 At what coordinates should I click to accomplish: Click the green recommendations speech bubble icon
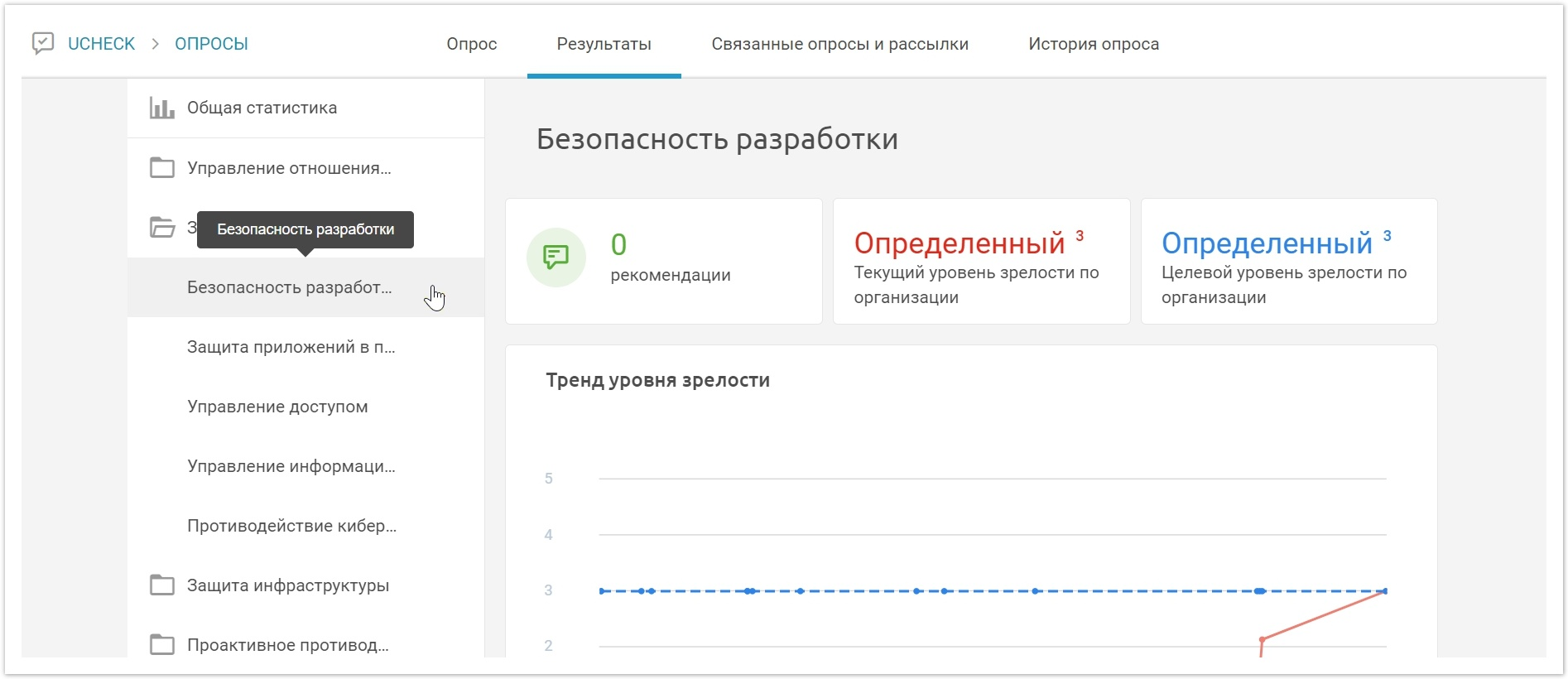point(556,258)
